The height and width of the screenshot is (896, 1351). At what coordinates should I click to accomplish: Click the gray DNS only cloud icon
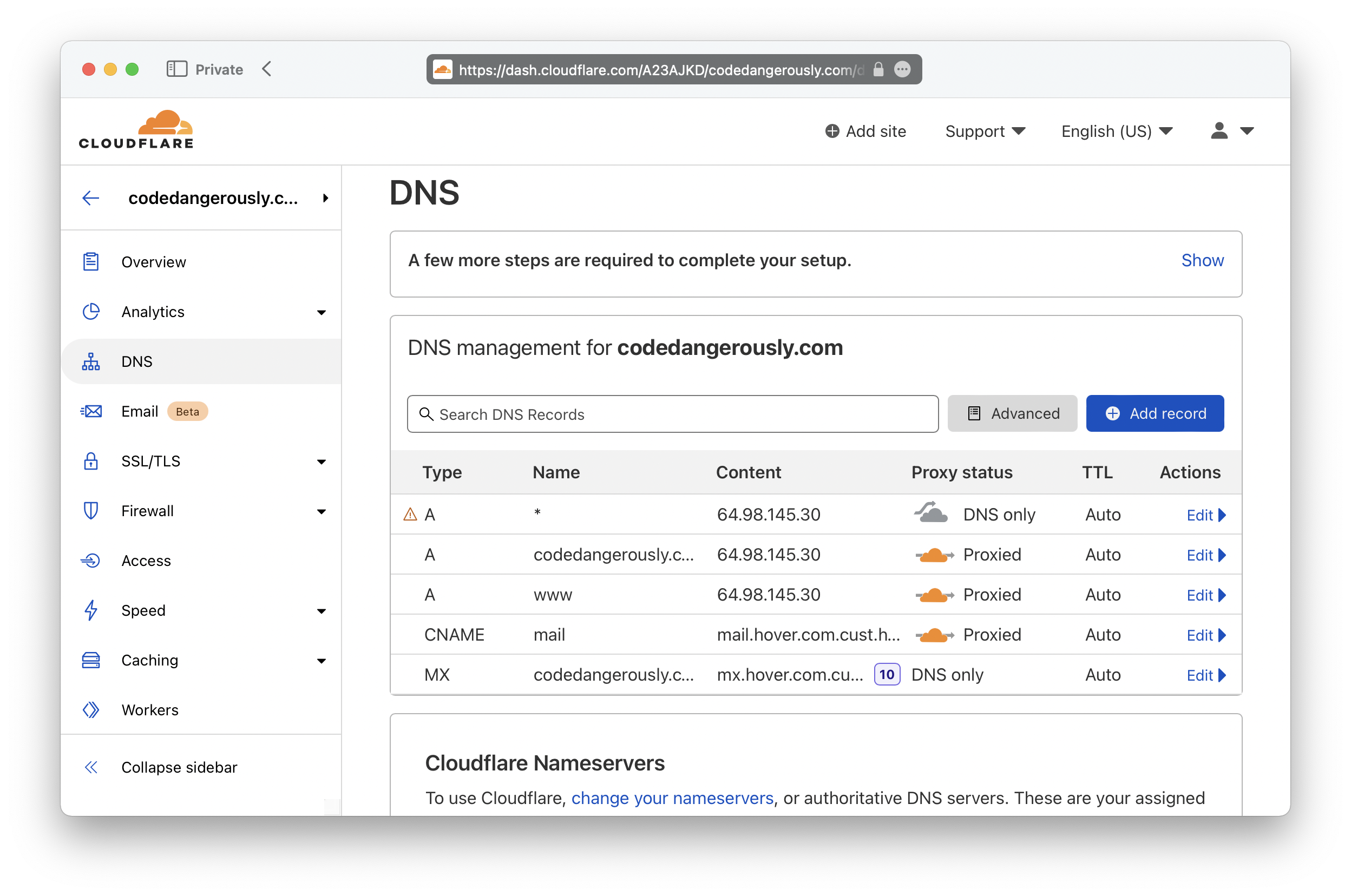point(930,512)
